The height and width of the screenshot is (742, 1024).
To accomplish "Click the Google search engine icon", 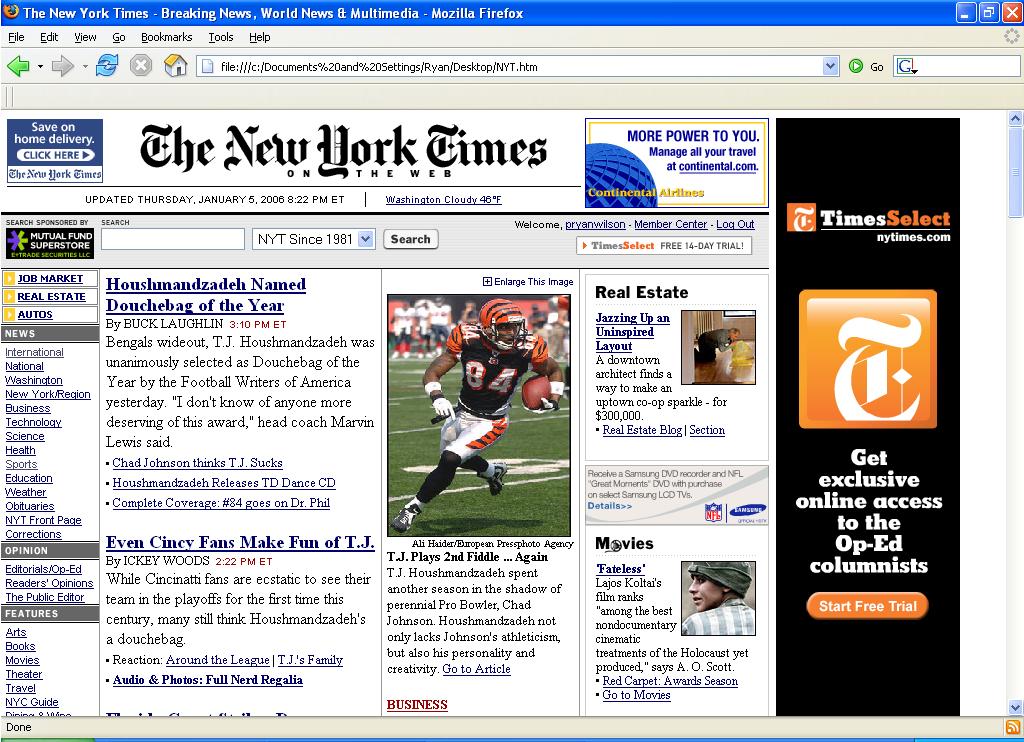I will [x=907, y=67].
